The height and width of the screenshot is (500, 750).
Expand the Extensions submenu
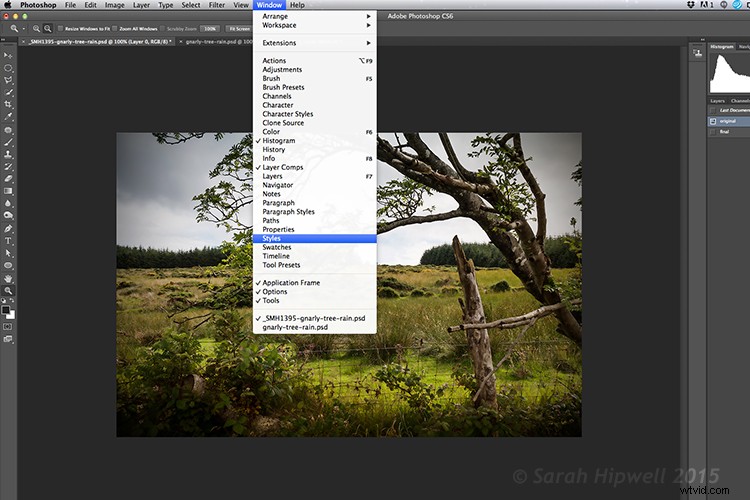point(315,43)
